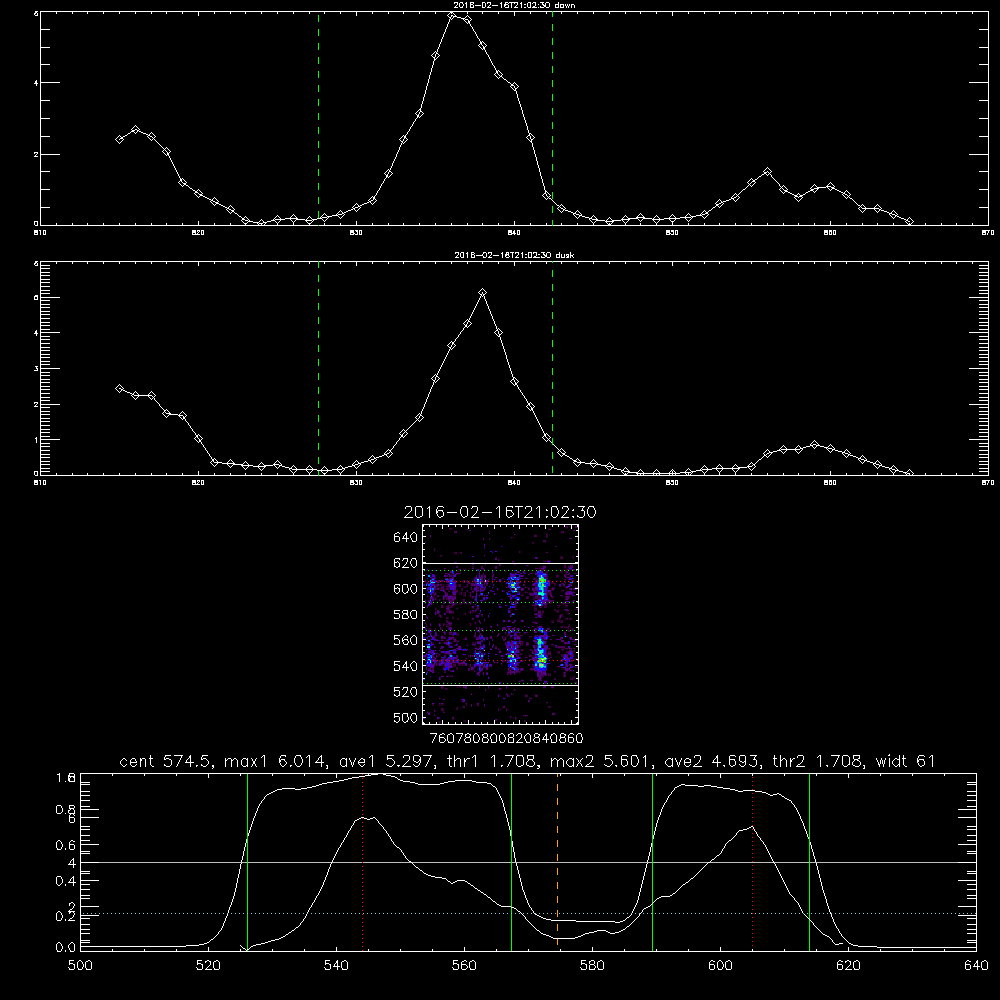Click the image y-axis label "520"
The width and height of the screenshot is (1000, 1000).
click(405, 692)
